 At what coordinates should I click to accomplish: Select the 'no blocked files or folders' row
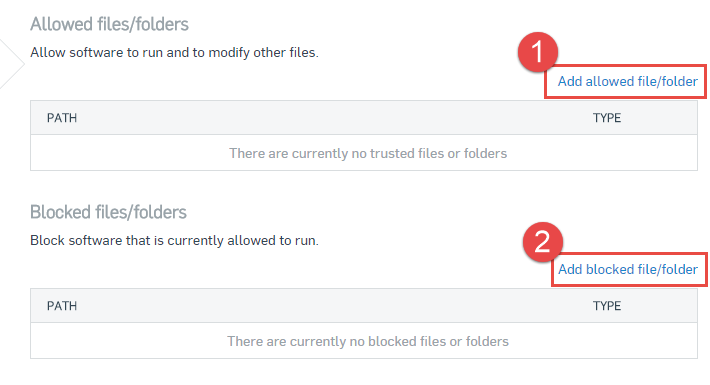tap(364, 341)
